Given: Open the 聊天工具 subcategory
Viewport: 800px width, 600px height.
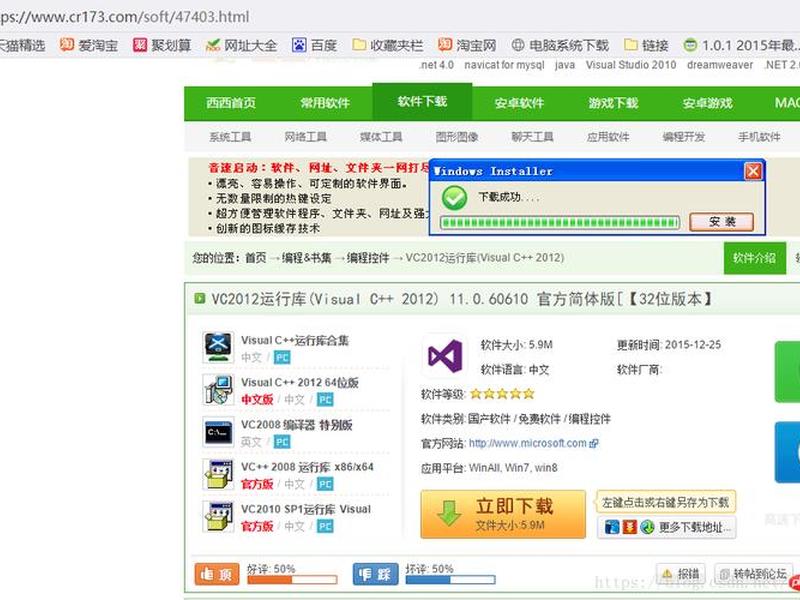Looking at the screenshot, I should click(532, 137).
